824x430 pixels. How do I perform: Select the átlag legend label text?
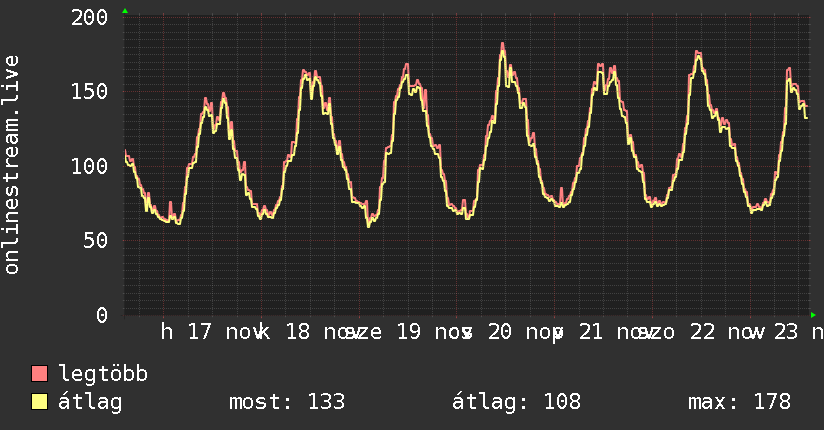click(x=91, y=402)
